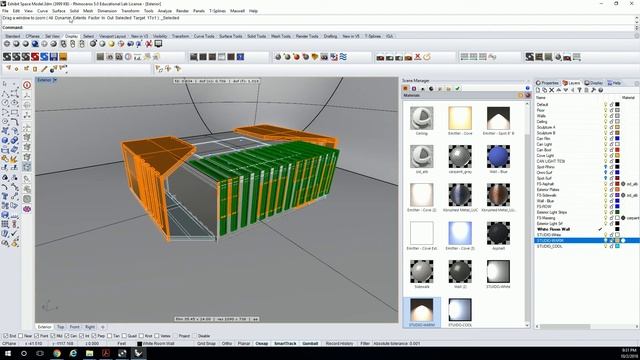This screenshot has width=640, height=360.
Task: Switch to the Top viewport tab
Action: pos(60,327)
